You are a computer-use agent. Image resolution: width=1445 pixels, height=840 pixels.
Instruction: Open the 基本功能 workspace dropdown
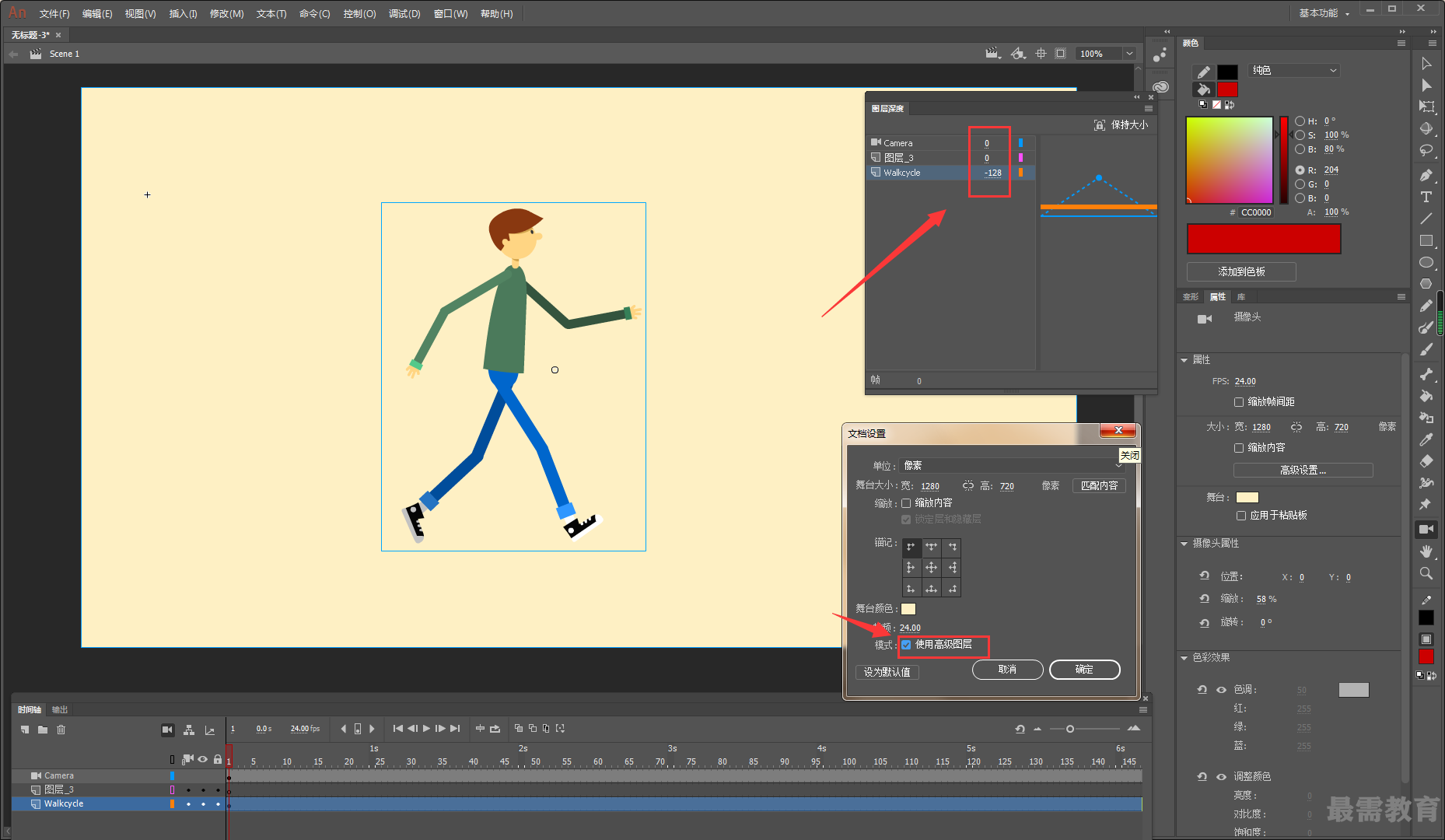pos(1325,13)
